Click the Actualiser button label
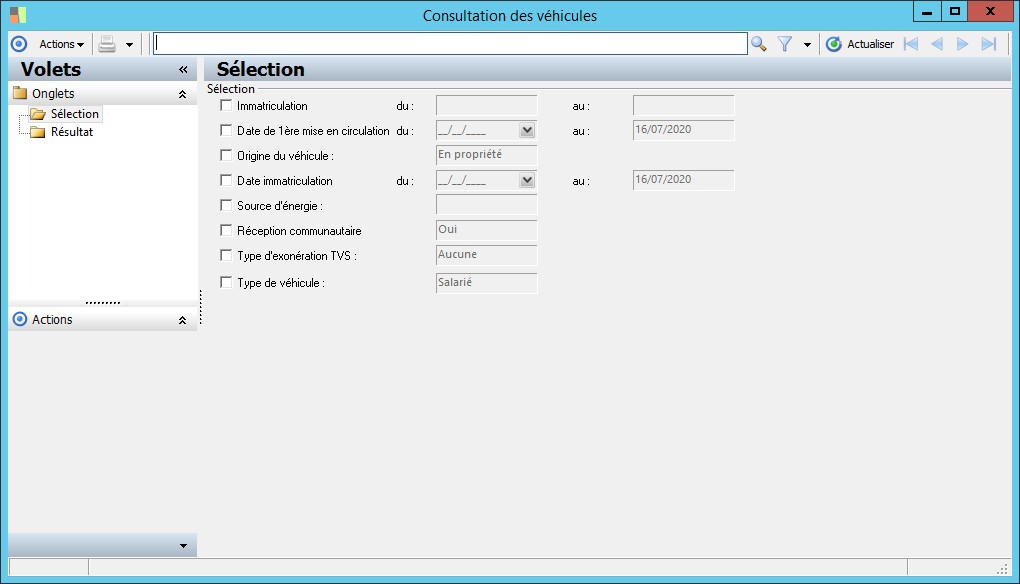 click(870, 44)
